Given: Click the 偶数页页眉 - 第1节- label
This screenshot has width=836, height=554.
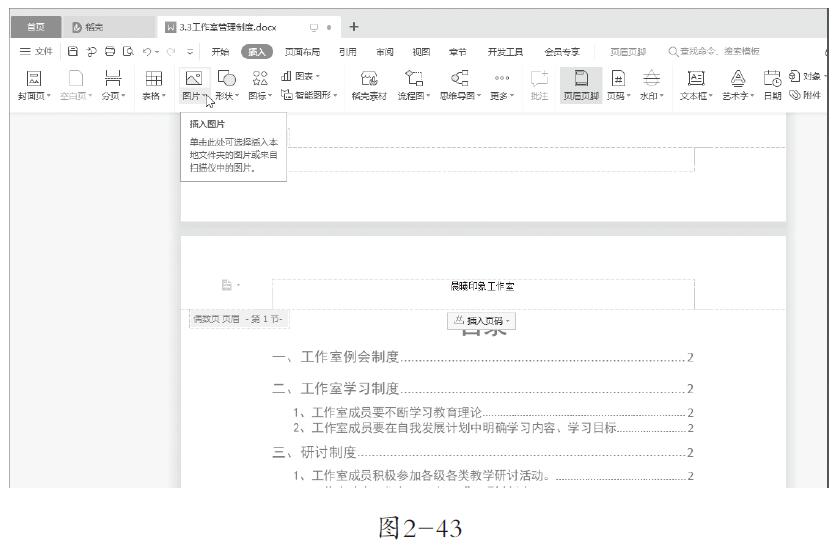Looking at the screenshot, I should point(238,319).
